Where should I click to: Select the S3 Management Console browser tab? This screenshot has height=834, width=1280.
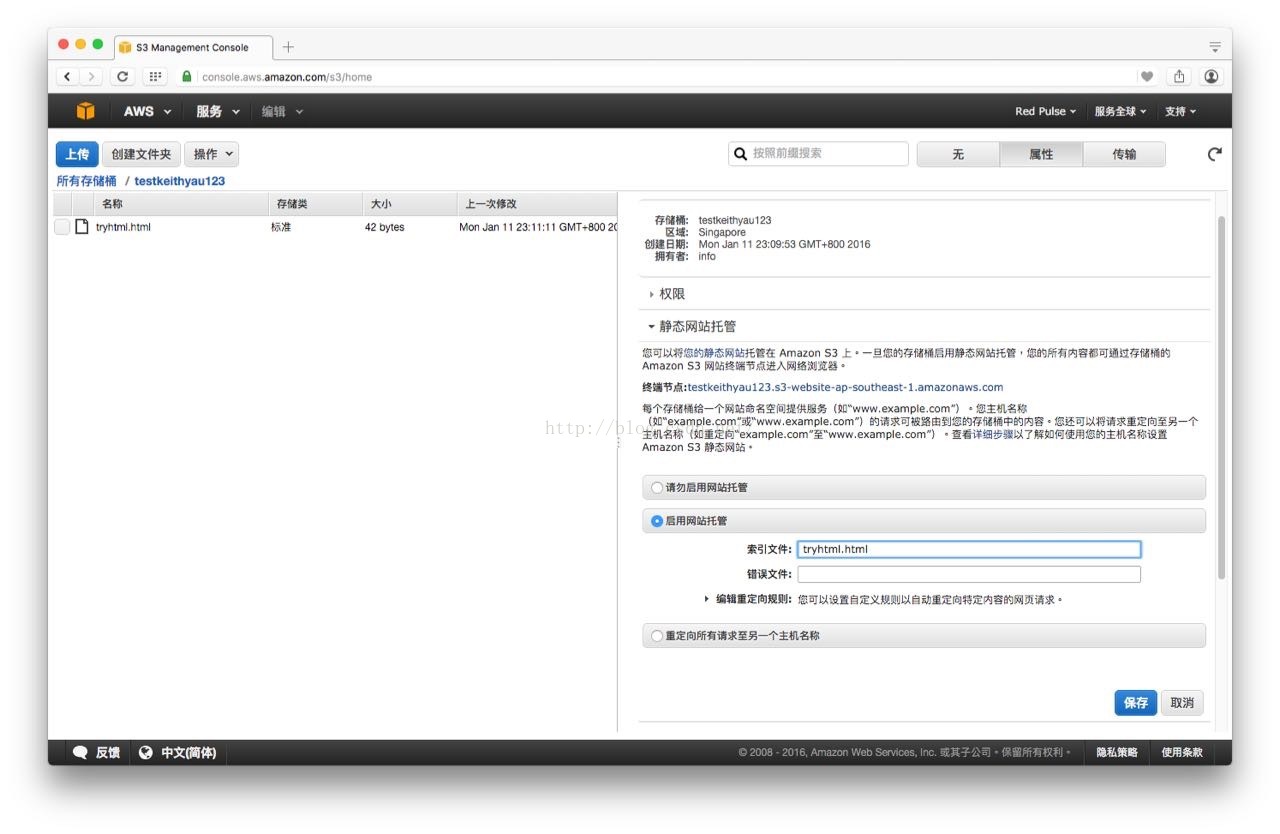pos(194,47)
